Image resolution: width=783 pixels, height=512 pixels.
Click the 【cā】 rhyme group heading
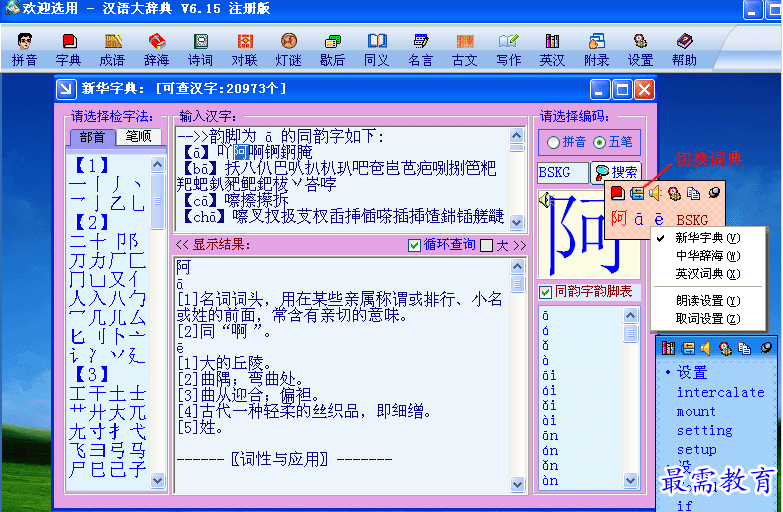pos(201,201)
